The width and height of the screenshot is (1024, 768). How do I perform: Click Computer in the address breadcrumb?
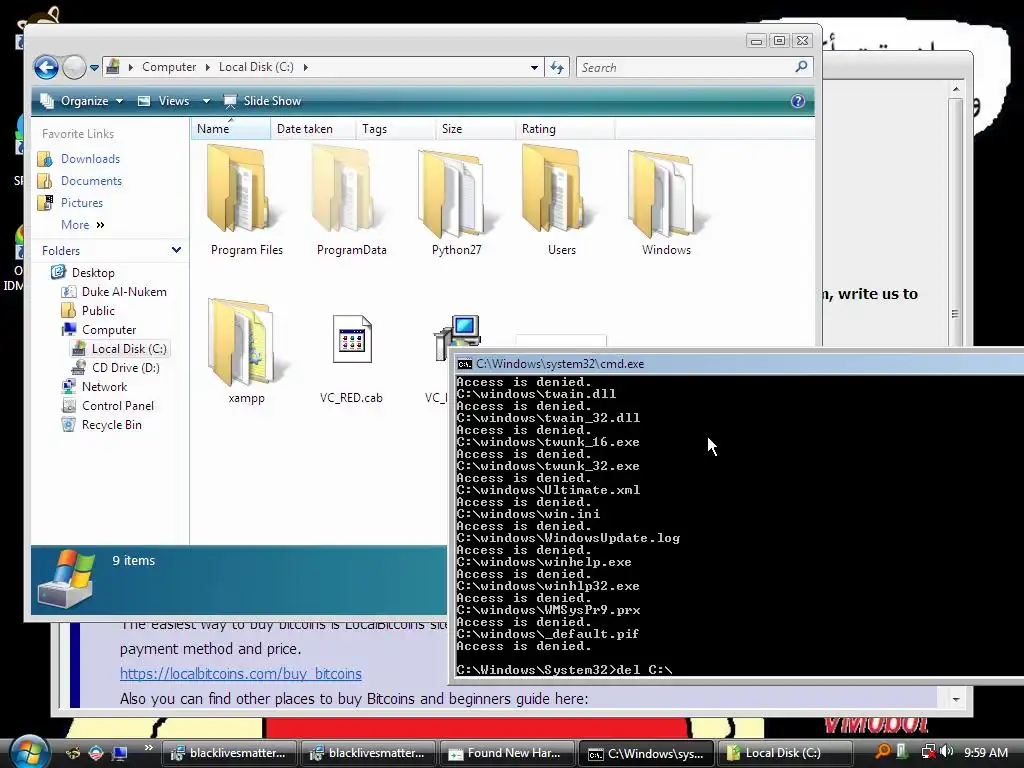coord(169,67)
